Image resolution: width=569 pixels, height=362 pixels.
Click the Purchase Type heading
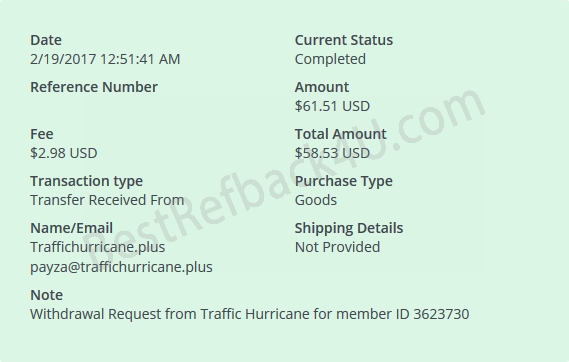point(344,181)
